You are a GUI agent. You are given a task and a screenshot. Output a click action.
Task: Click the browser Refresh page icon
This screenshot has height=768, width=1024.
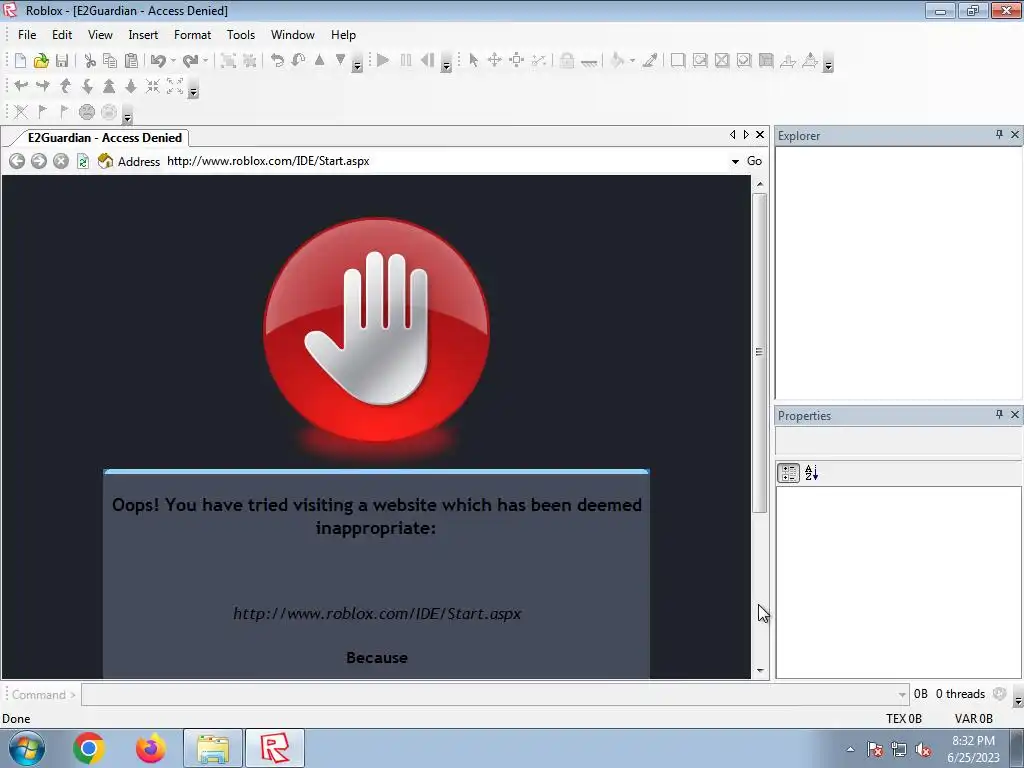83,161
